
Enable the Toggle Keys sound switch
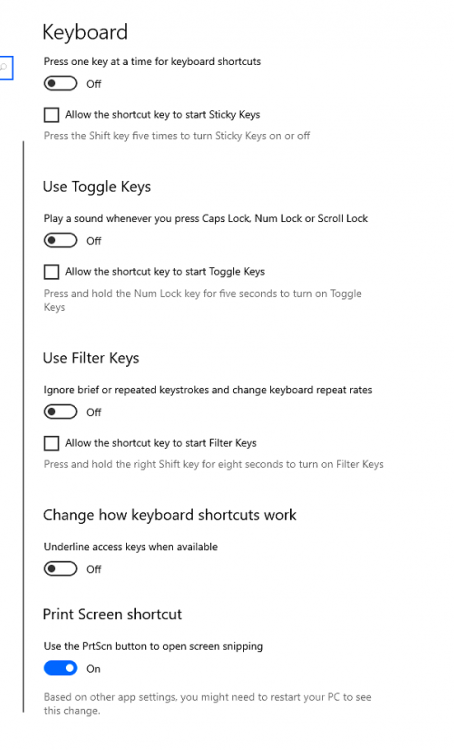60,240
